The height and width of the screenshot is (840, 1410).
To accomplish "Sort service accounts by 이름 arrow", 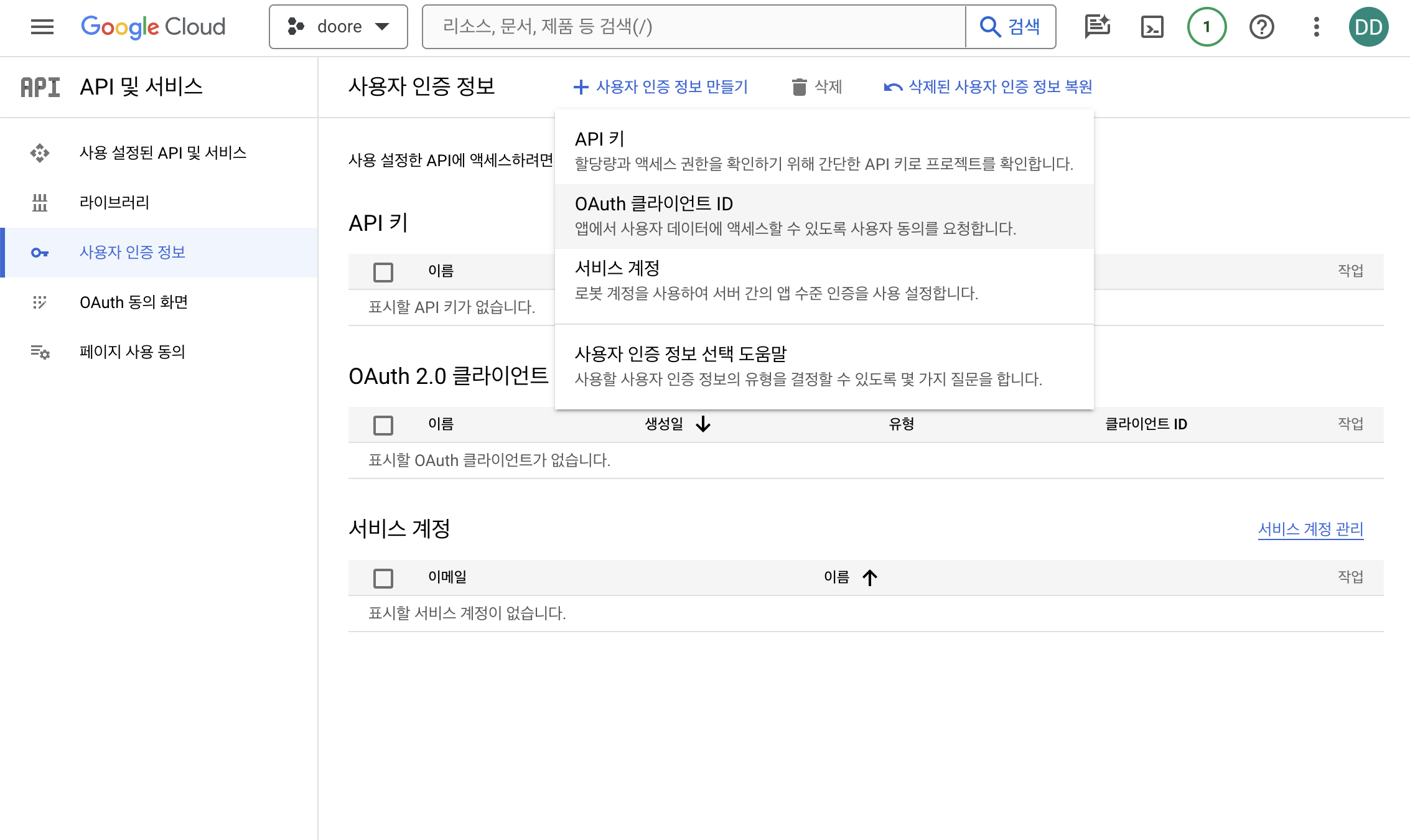I will tap(870, 577).
